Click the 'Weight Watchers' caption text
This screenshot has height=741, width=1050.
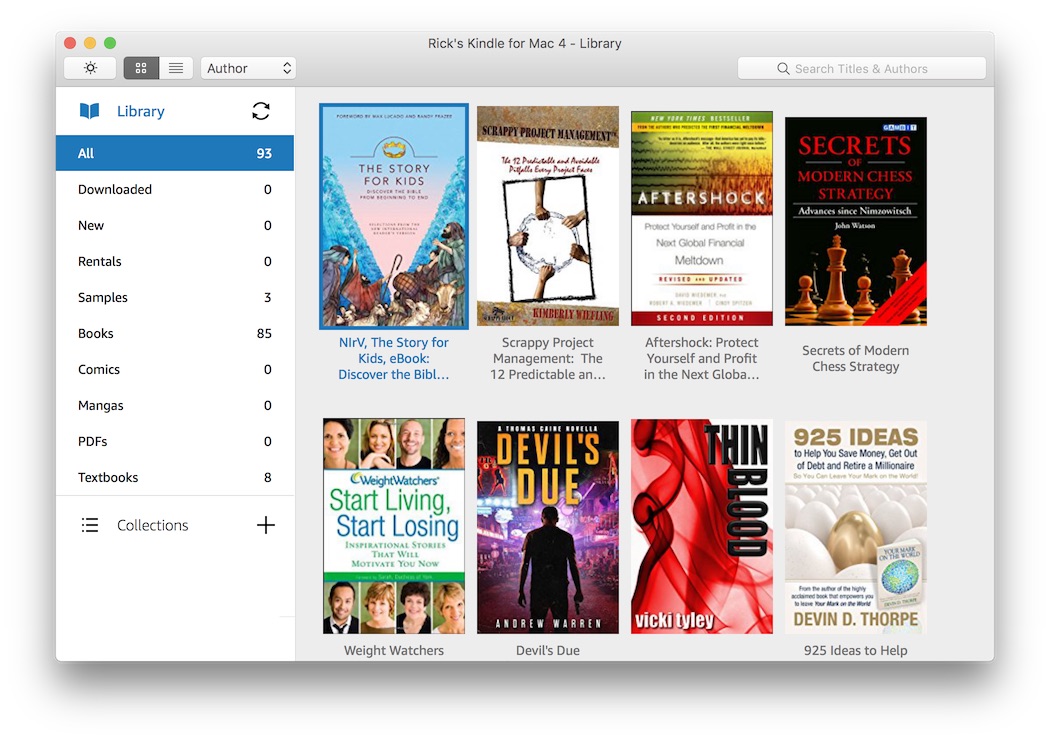pos(394,651)
